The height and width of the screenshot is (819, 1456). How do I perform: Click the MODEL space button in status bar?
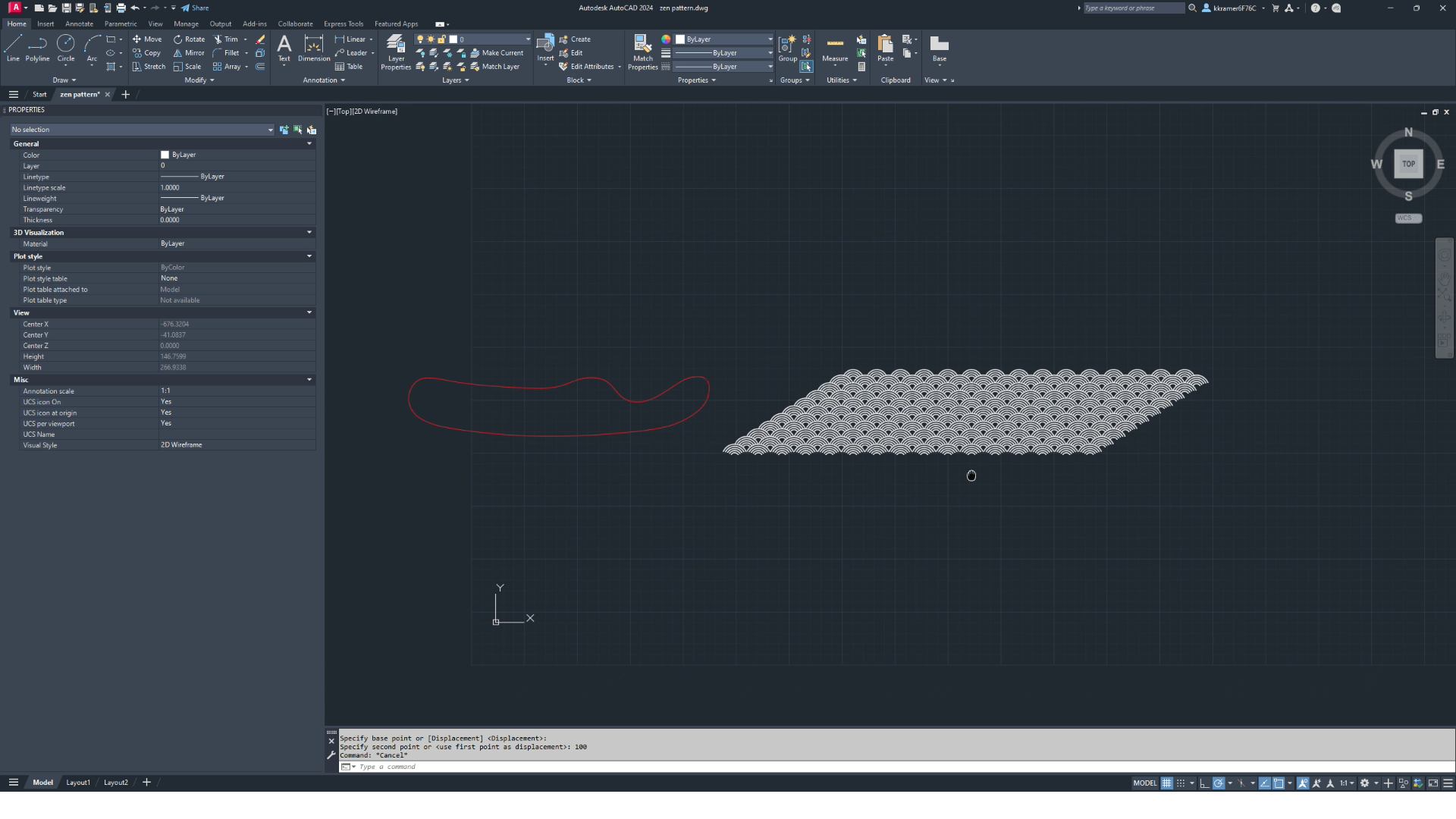1144,783
